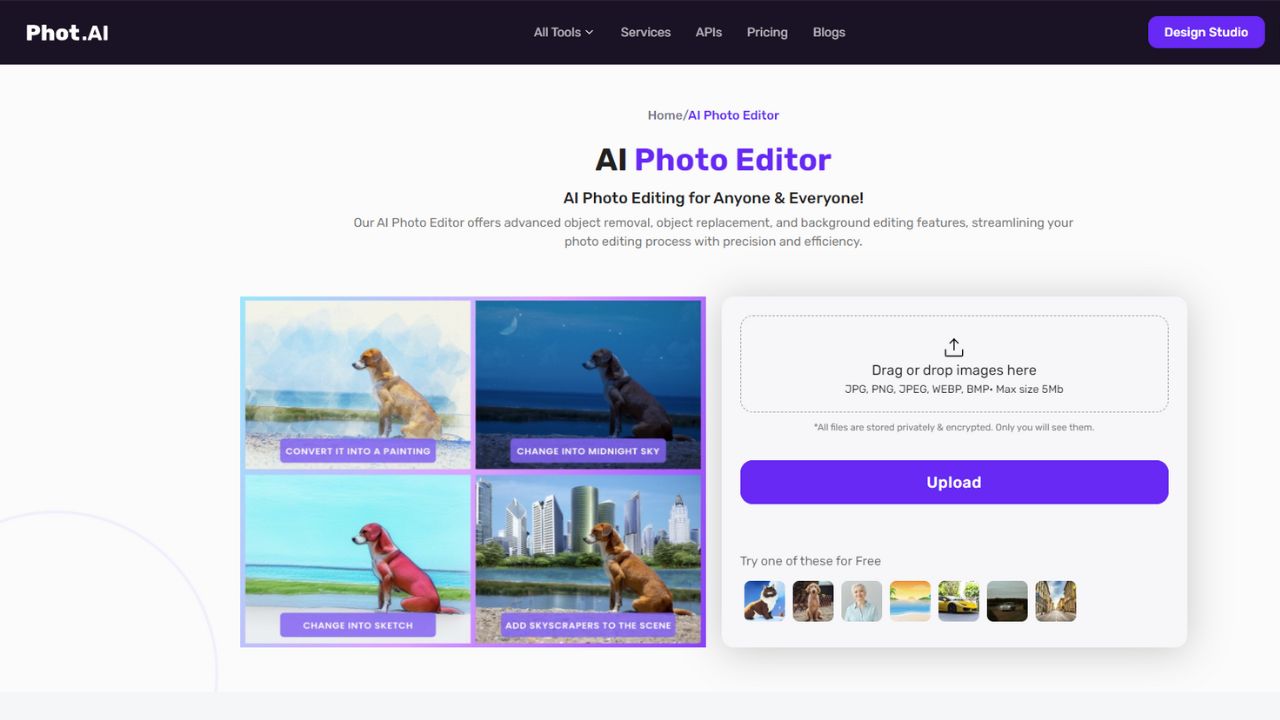Screen dimensions: 1280x720
Task: Click the Phot.AI logo
Action: pos(67,32)
